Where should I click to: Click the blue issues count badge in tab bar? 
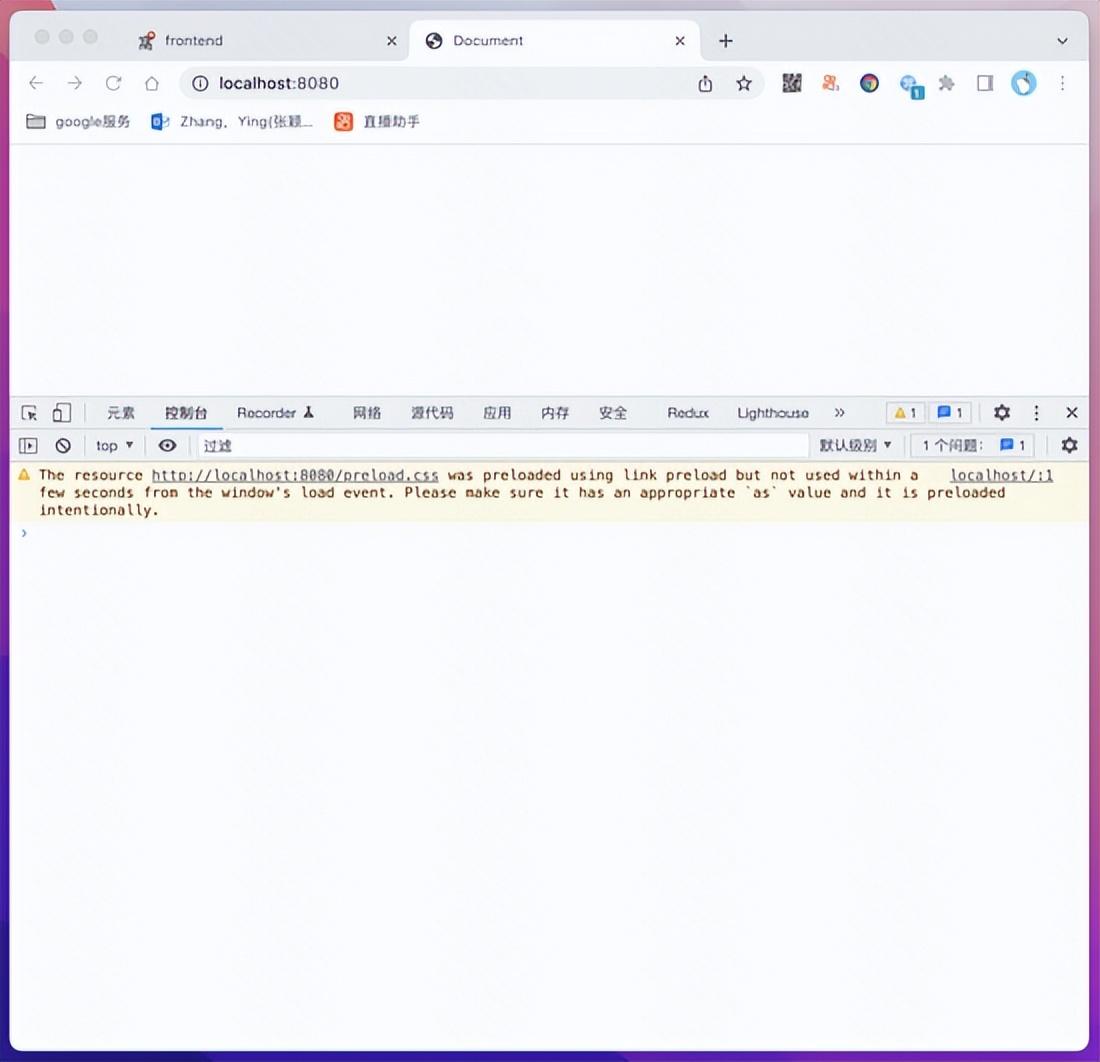pyautogui.click(x=950, y=412)
